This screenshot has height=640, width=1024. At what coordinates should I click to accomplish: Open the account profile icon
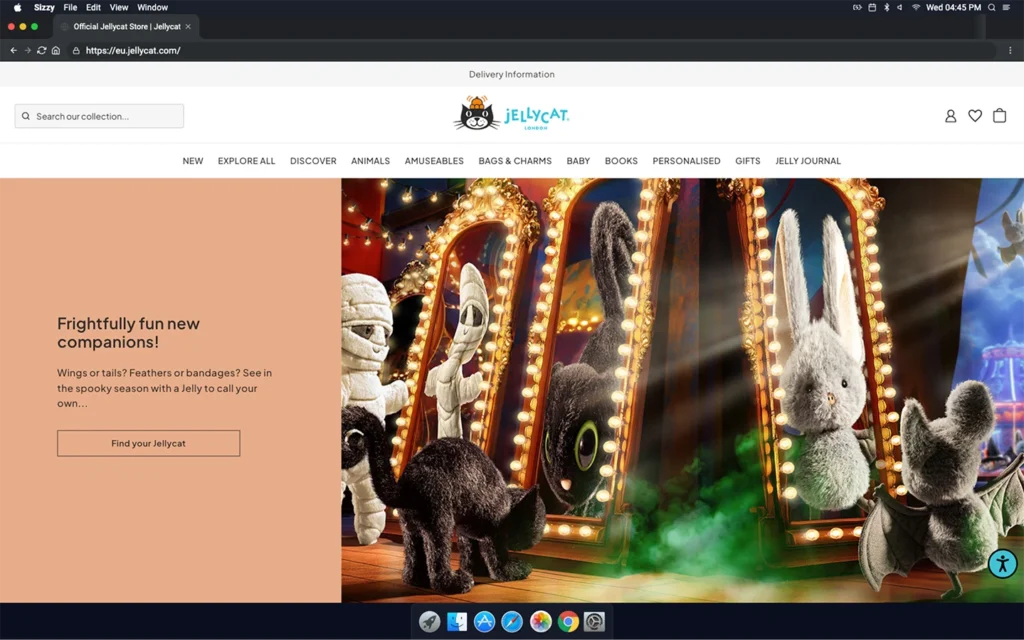coord(950,116)
